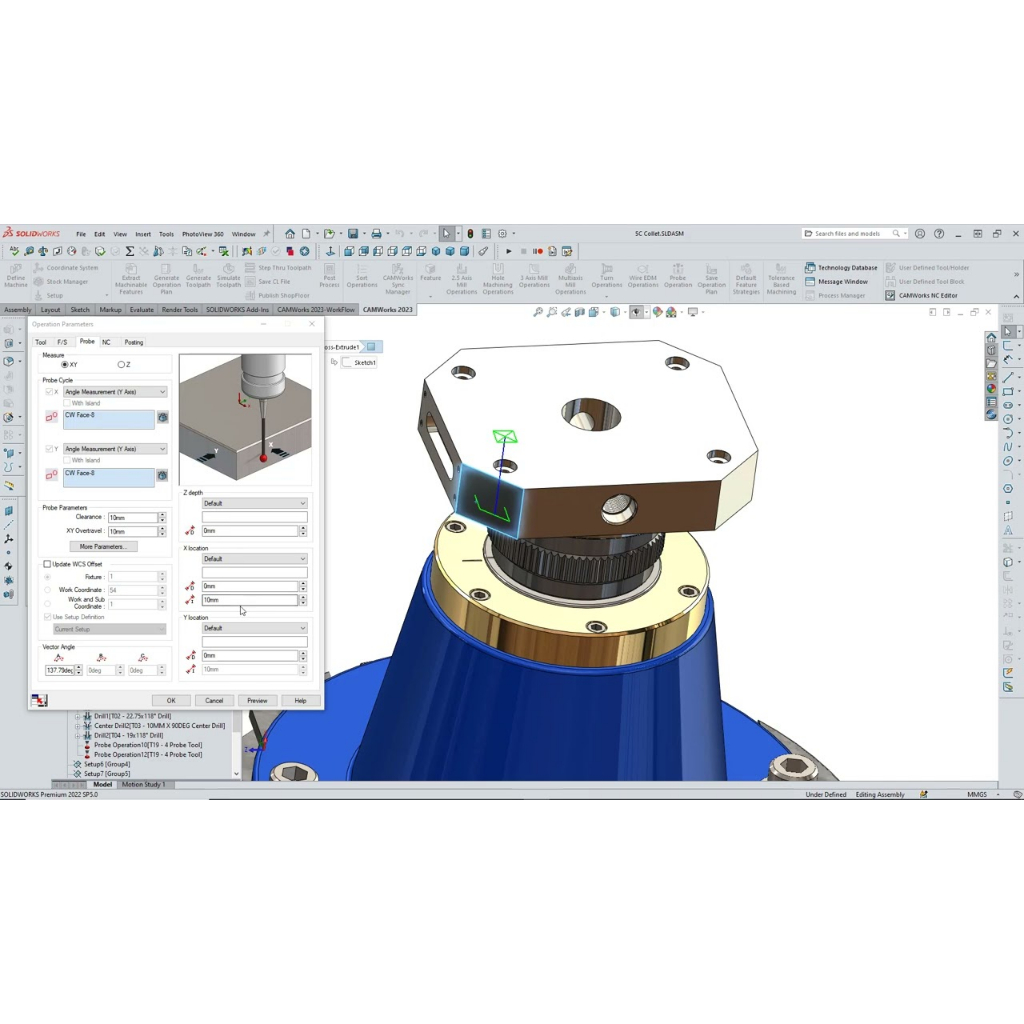The height and width of the screenshot is (1024, 1024).
Task: Select the Work Coordinate radio button
Action: pos(47,590)
